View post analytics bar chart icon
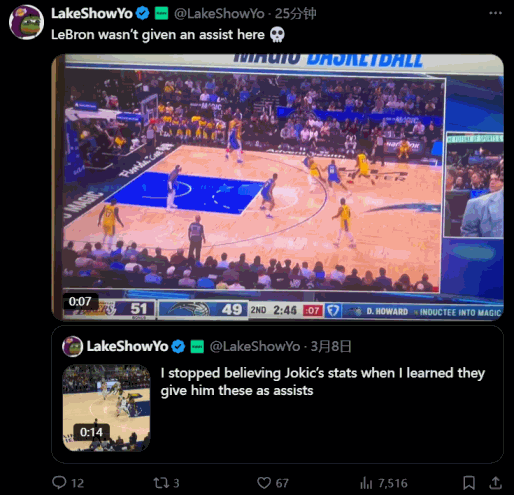 pos(366,483)
